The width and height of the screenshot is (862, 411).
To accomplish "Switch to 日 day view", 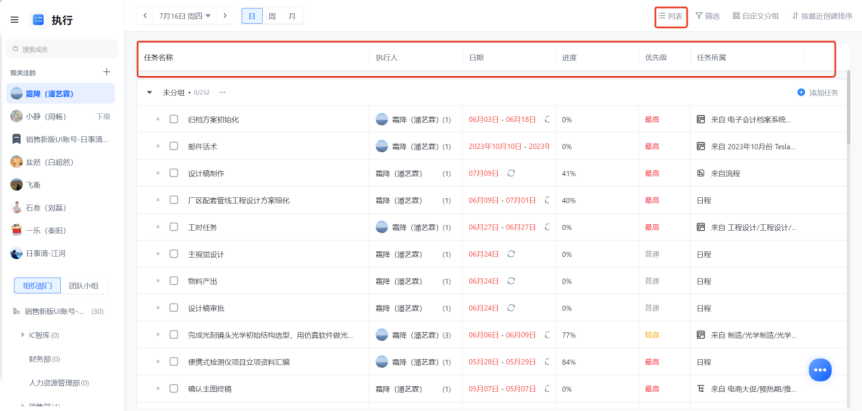I will (x=252, y=16).
